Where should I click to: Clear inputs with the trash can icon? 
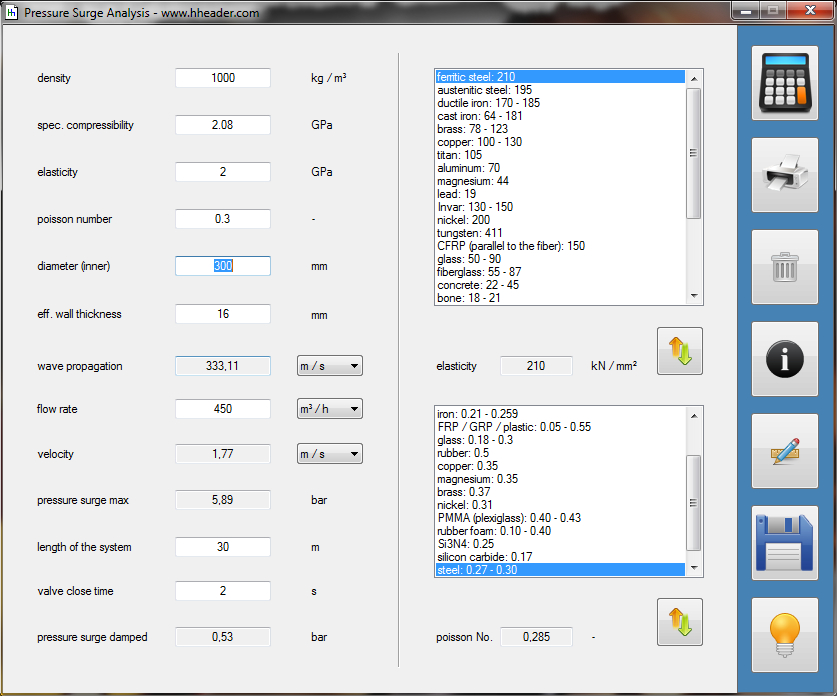[785, 267]
